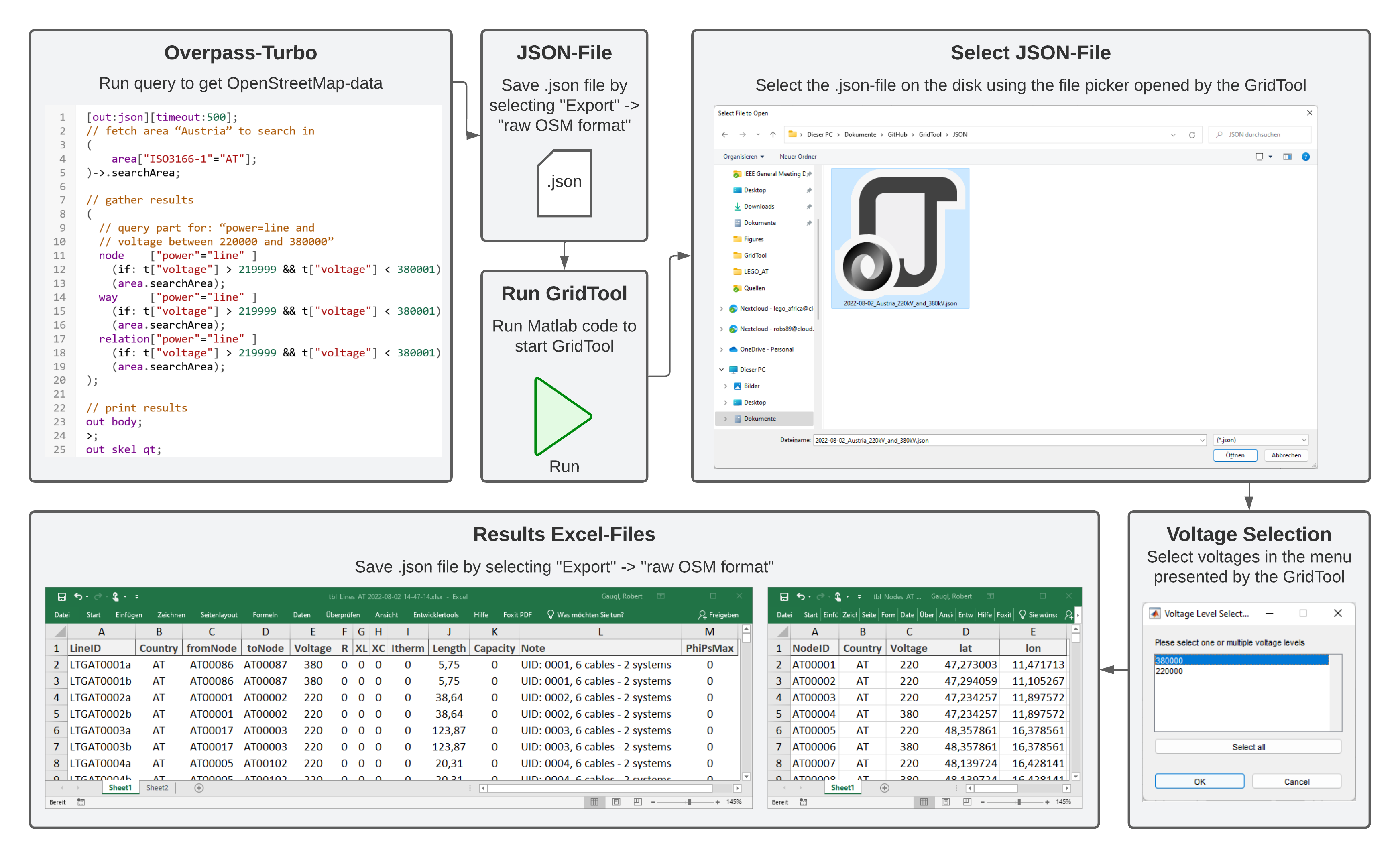
Task: Switch to the Sheet2 tab
Action: pos(157,787)
